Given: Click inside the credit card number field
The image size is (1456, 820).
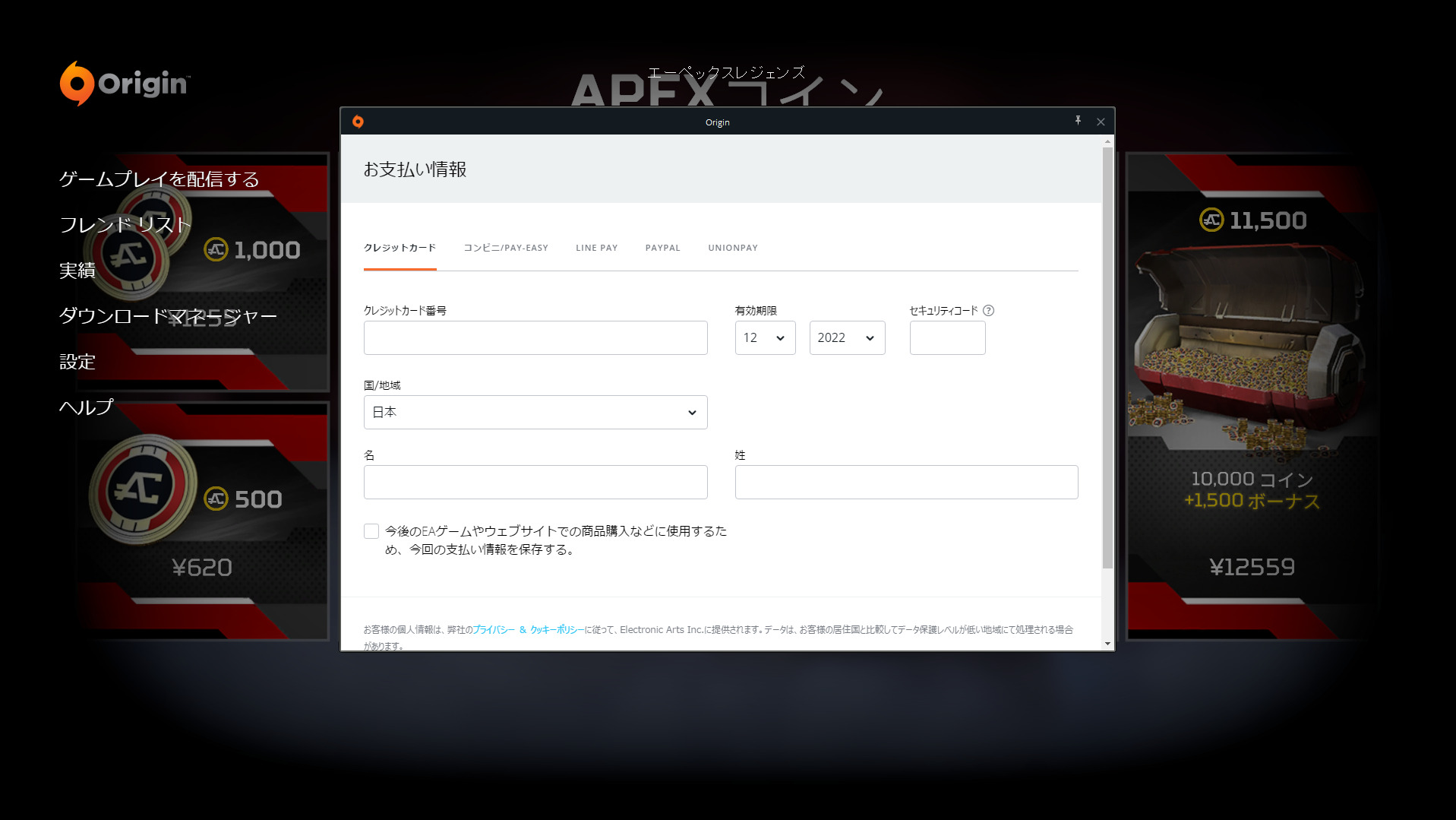Looking at the screenshot, I should (535, 337).
